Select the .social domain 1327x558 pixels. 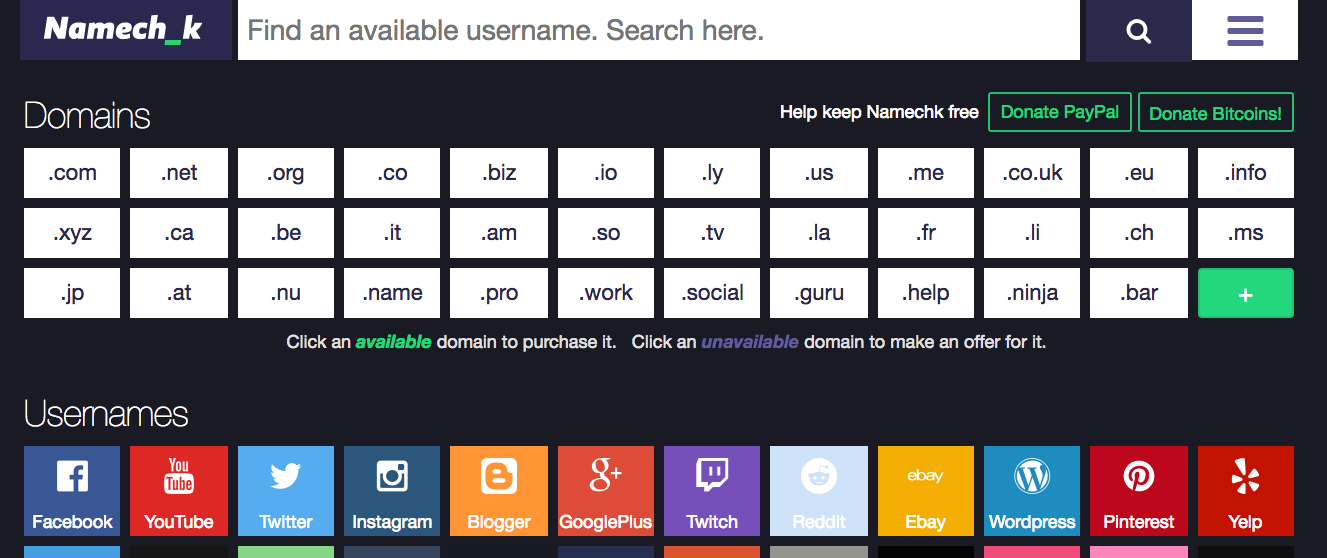click(712, 293)
